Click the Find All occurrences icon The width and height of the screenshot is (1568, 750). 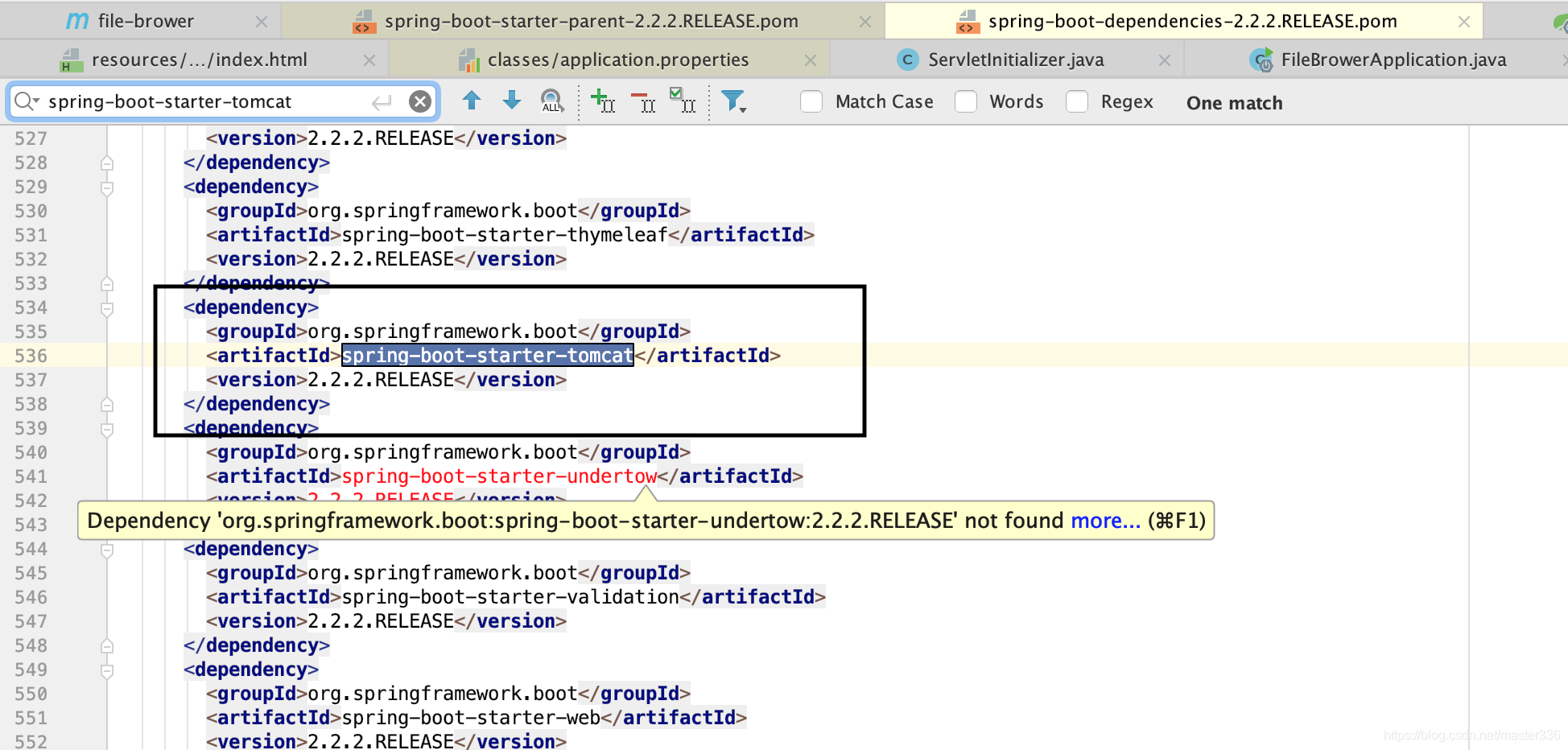click(x=552, y=101)
